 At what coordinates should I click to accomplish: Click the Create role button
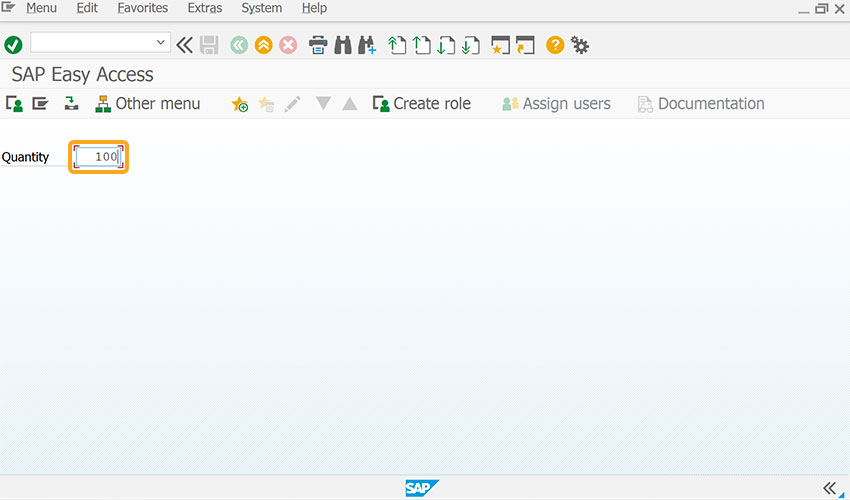(422, 104)
